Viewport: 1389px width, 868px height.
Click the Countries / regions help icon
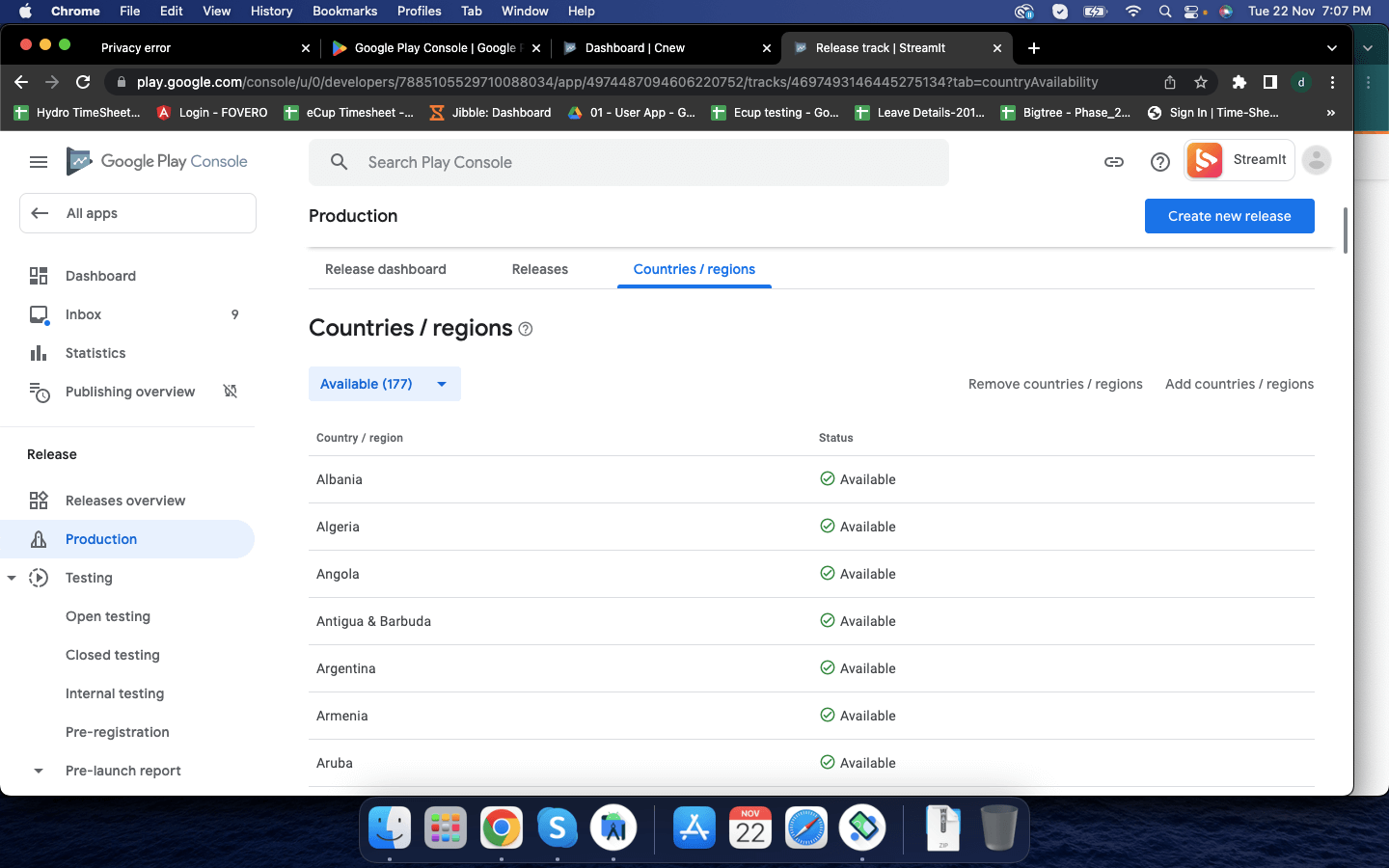click(x=526, y=330)
